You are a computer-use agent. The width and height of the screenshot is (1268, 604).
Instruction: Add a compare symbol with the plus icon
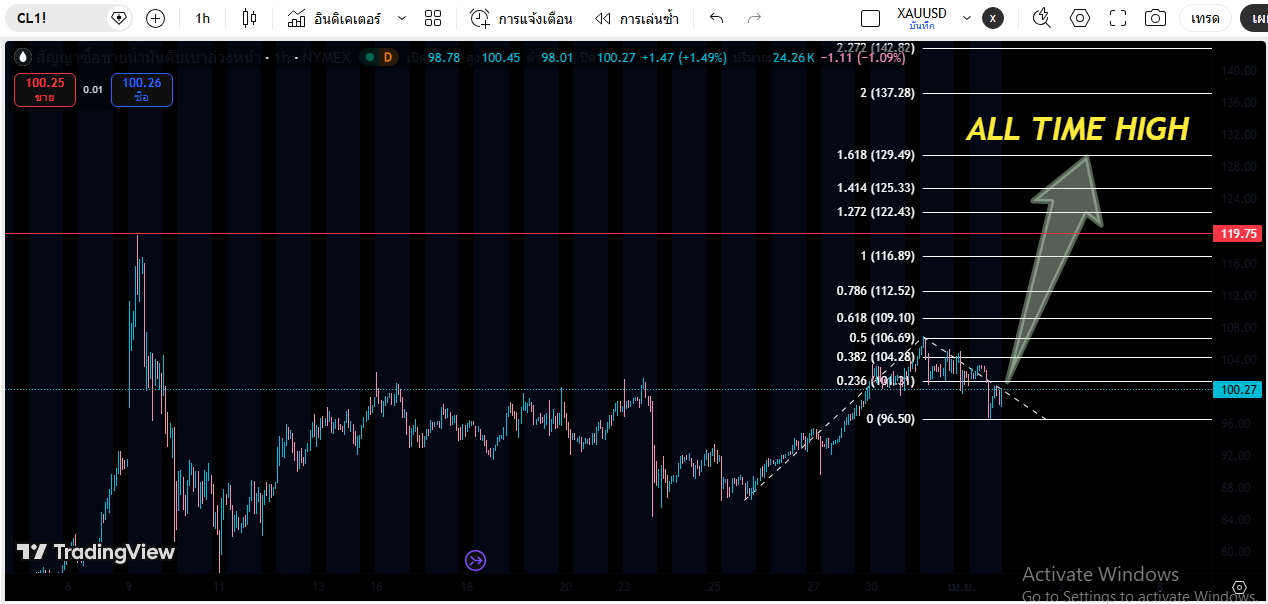[155, 18]
